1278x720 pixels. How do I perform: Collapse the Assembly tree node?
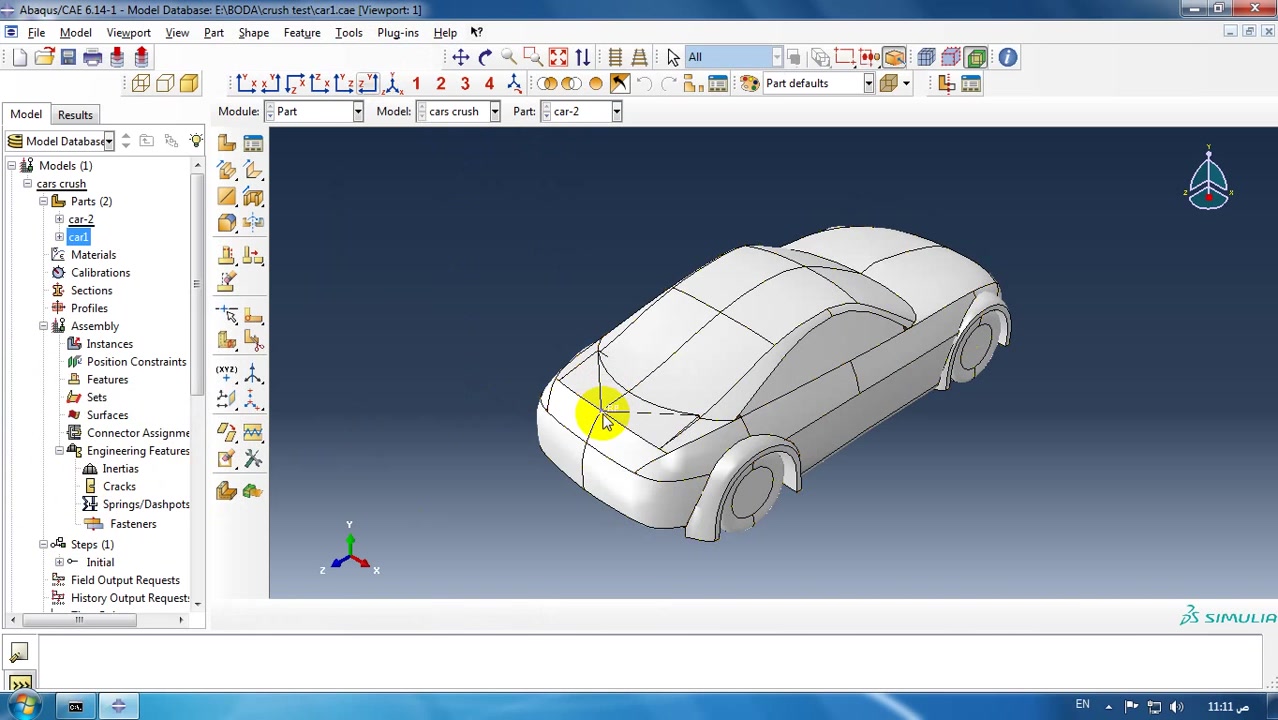[44, 326]
